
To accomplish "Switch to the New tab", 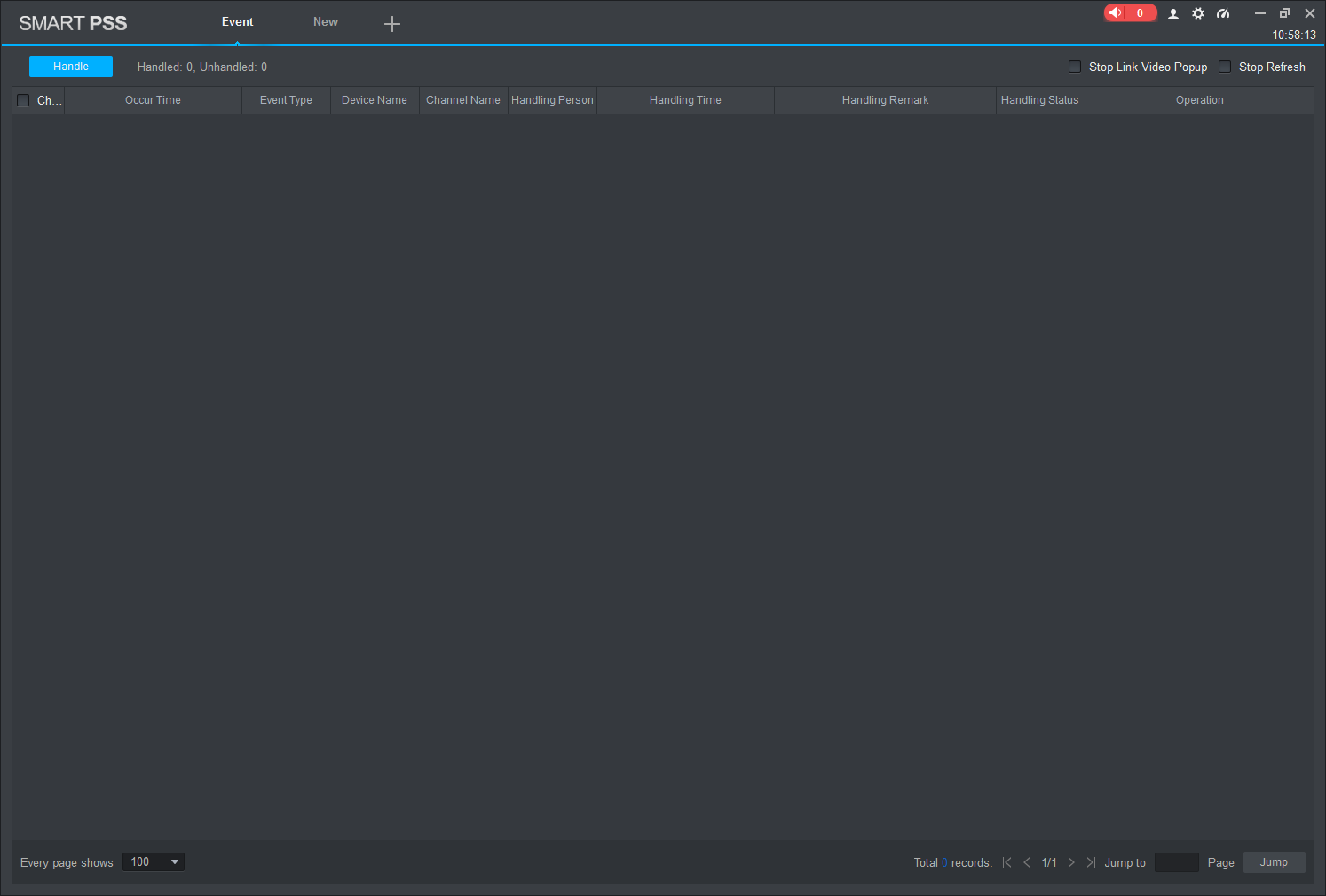I will pyautogui.click(x=326, y=22).
